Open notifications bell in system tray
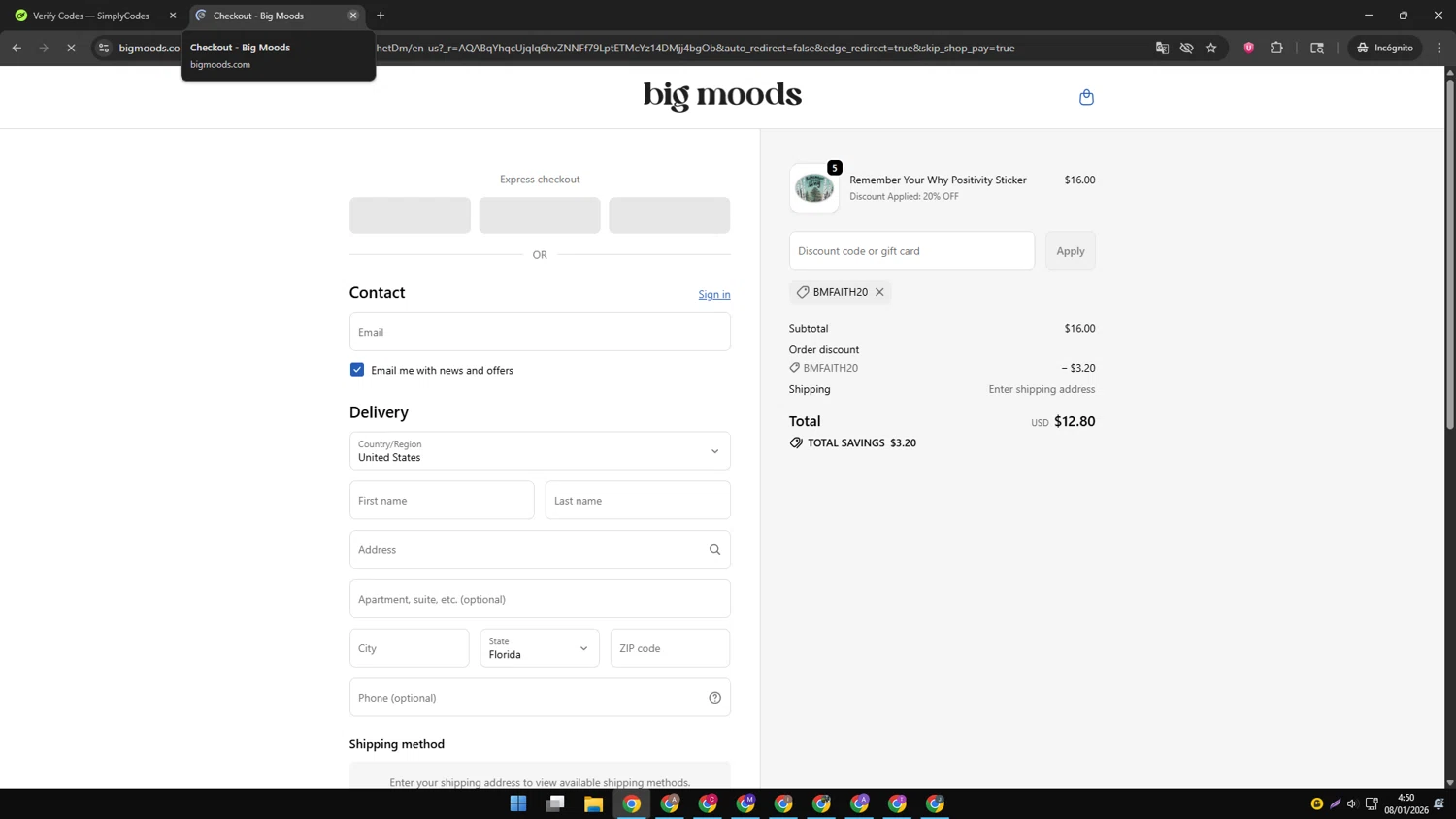This screenshot has height=819, width=1456. click(1439, 803)
